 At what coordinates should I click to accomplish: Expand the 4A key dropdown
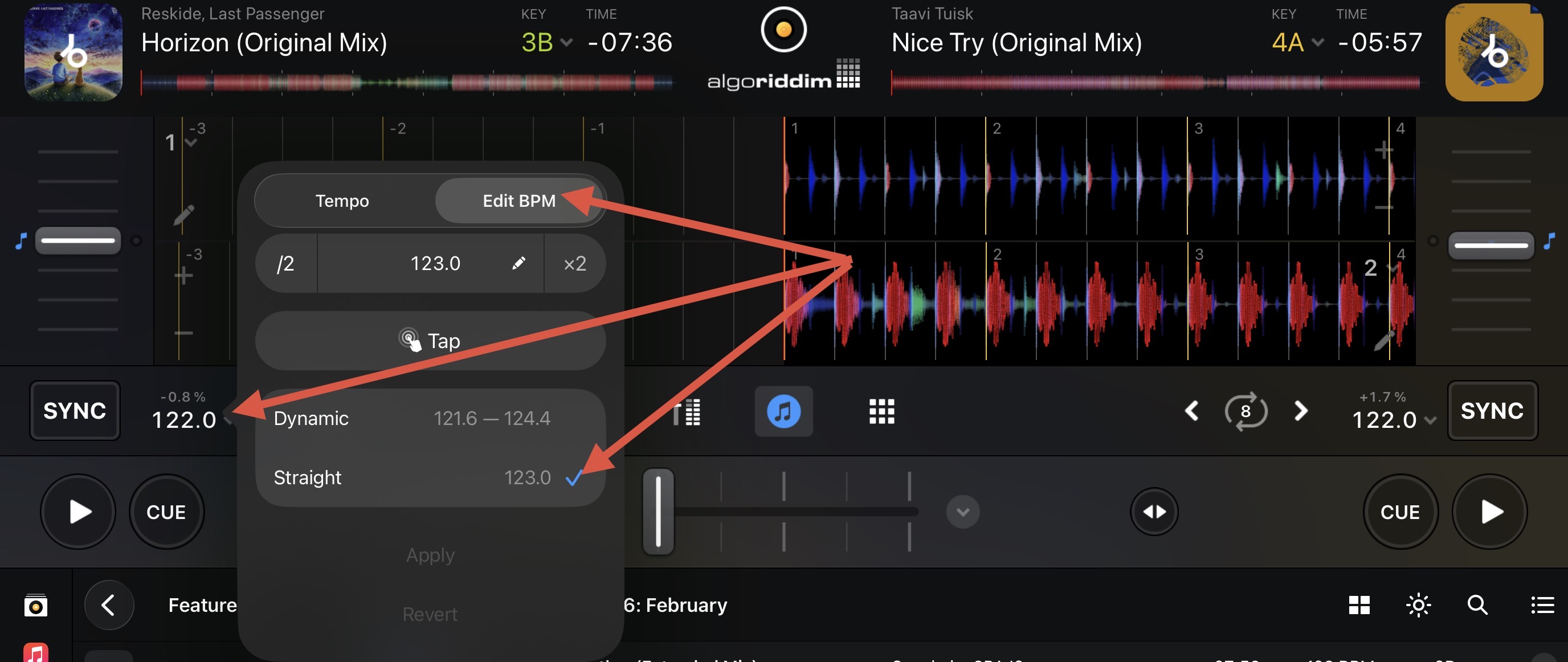click(1297, 43)
